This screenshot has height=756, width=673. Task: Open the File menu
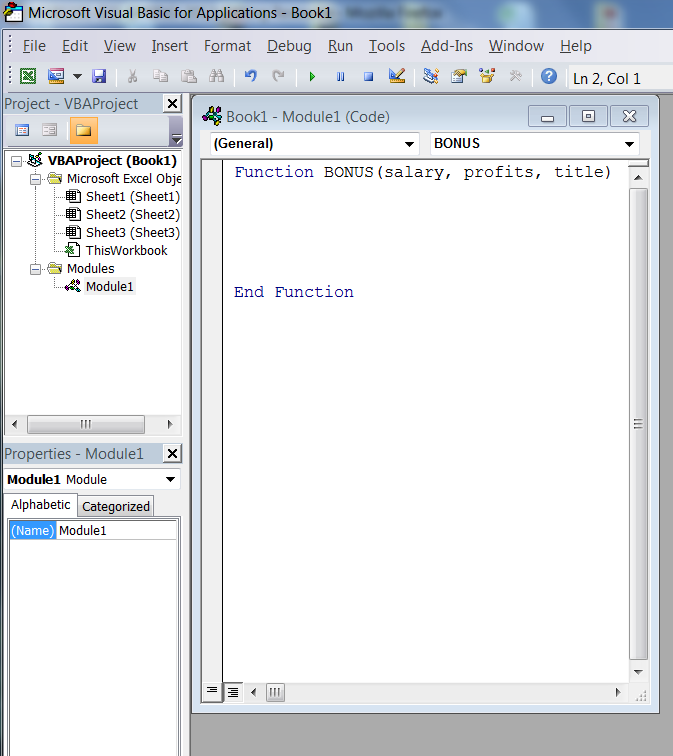[x=34, y=46]
